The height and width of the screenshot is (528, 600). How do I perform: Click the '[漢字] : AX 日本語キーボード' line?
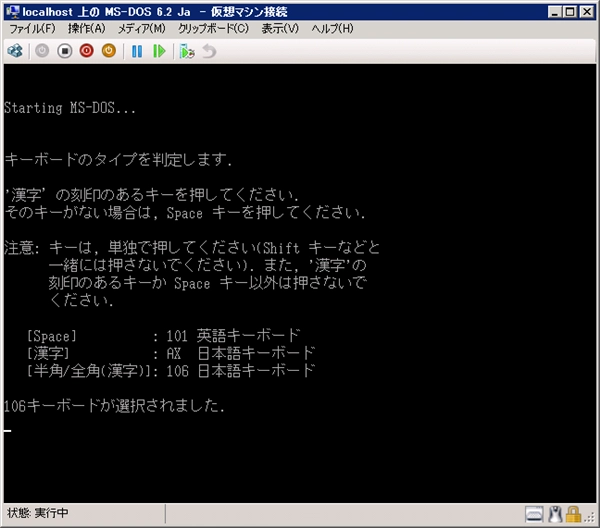171,353
